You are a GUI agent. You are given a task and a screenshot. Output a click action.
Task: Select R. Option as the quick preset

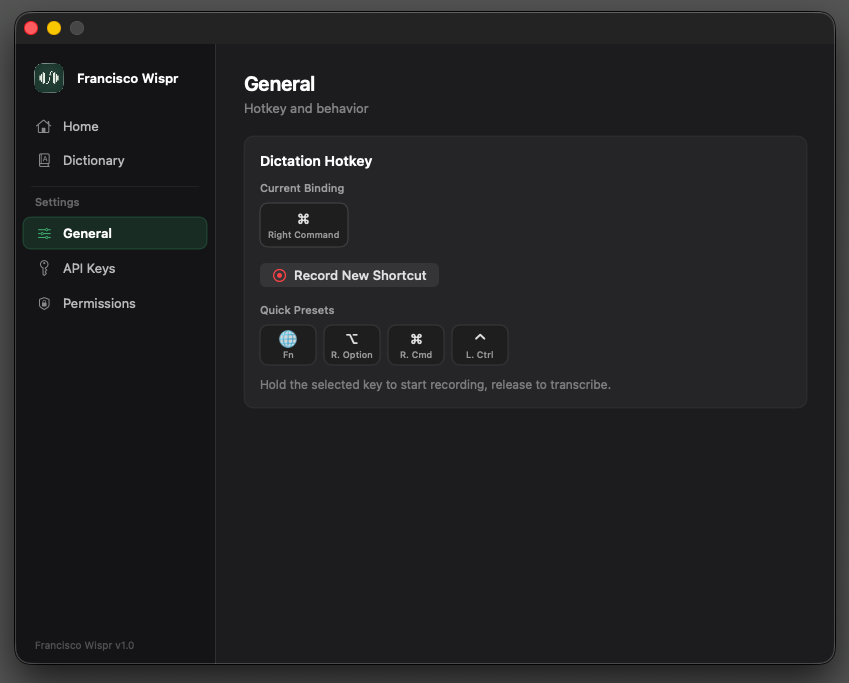coord(352,344)
